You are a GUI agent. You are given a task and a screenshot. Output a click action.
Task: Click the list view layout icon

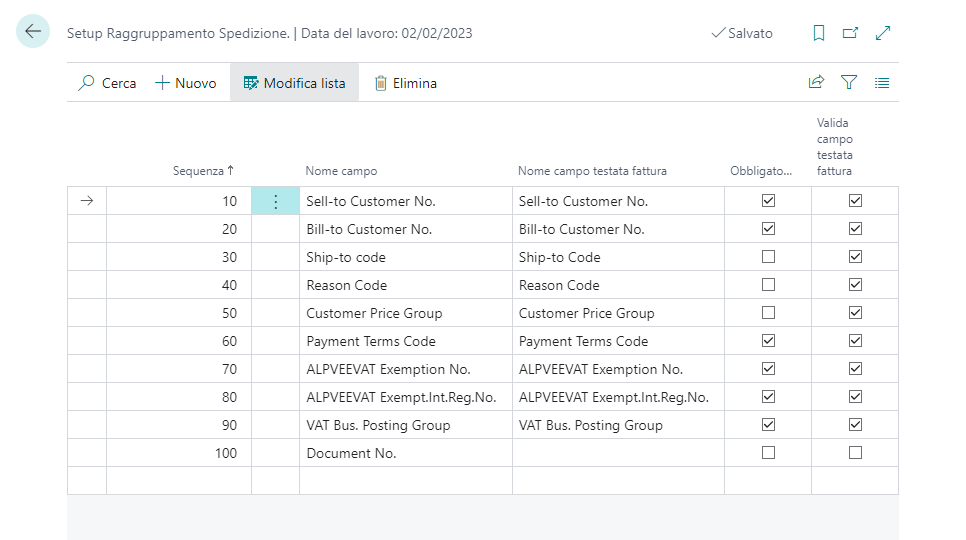pos(882,83)
